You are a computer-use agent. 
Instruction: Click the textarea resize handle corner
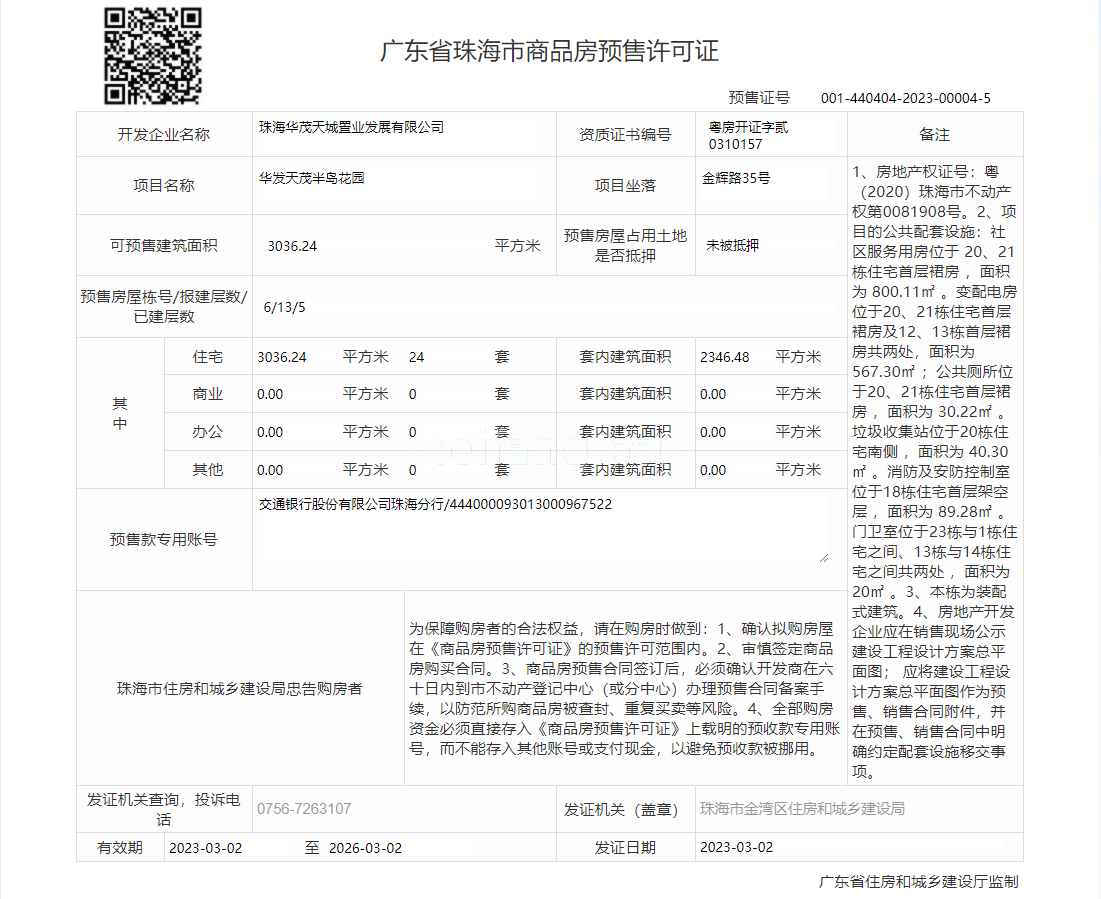click(824, 558)
